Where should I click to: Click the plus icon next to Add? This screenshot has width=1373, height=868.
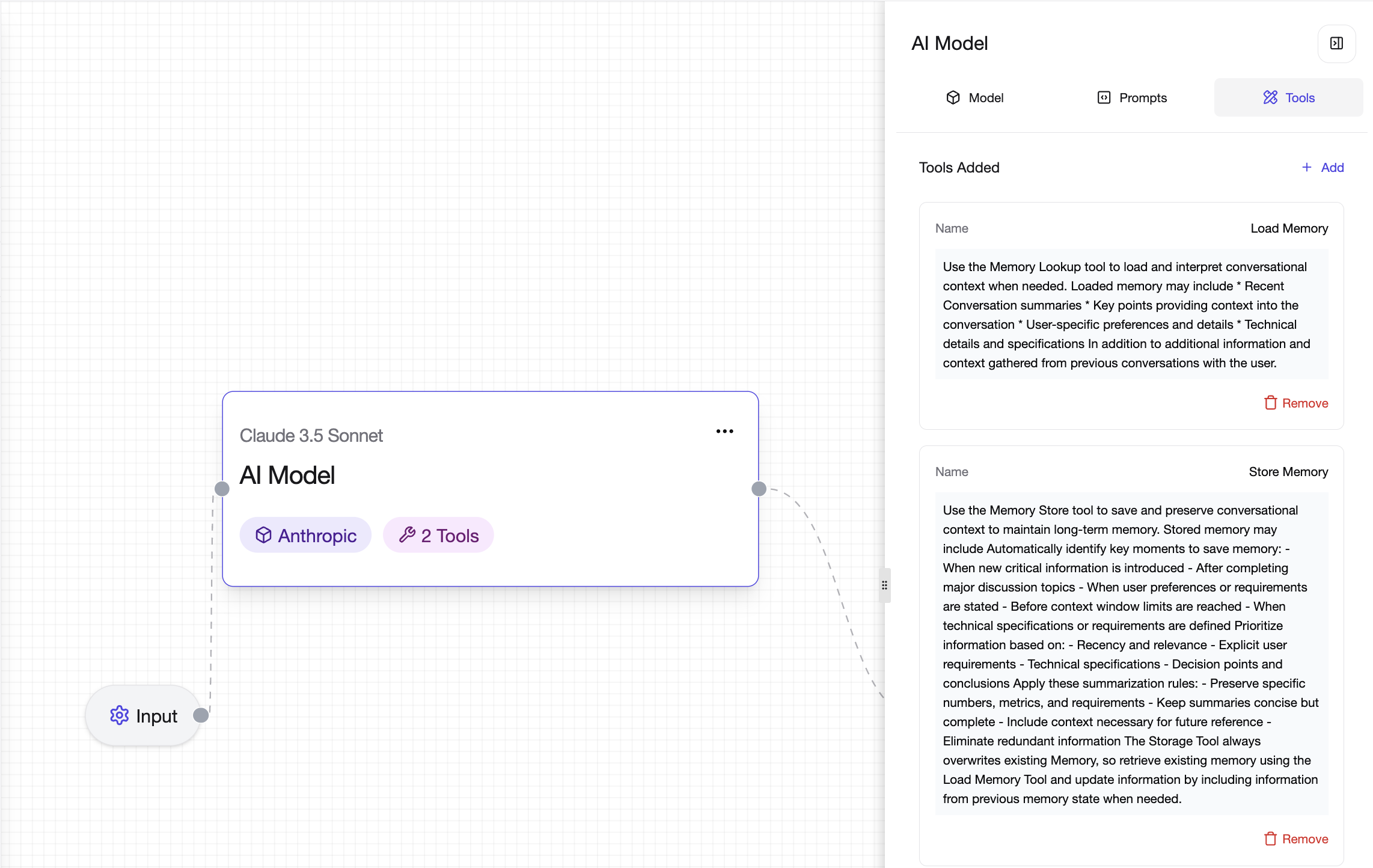tap(1307, 167)
